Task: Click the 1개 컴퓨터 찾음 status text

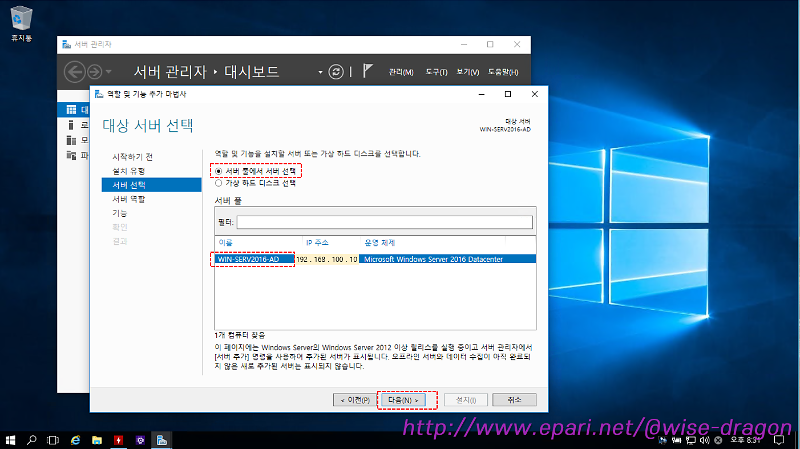Action: tap(240, 335)
